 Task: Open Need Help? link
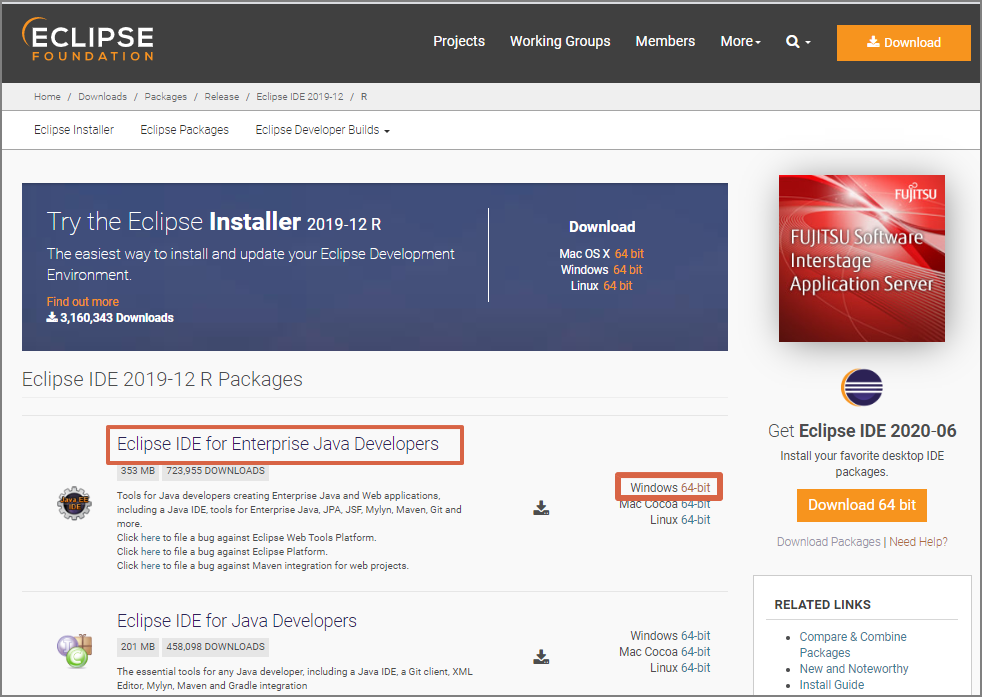coord(918,542)
